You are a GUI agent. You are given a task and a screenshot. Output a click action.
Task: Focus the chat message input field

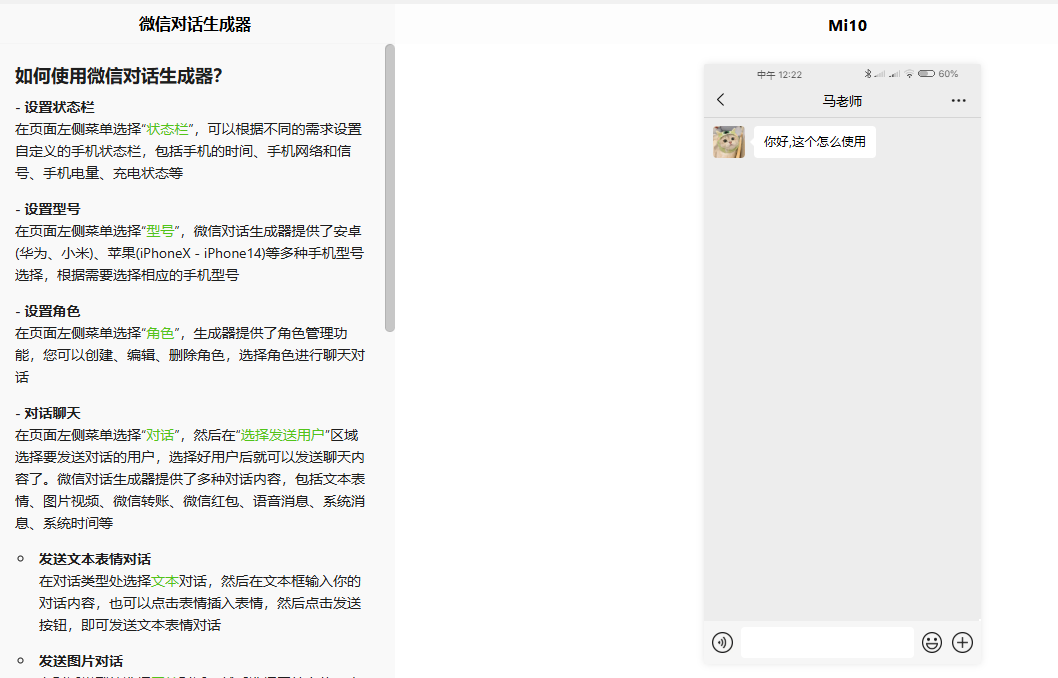(x=827, y=642)
